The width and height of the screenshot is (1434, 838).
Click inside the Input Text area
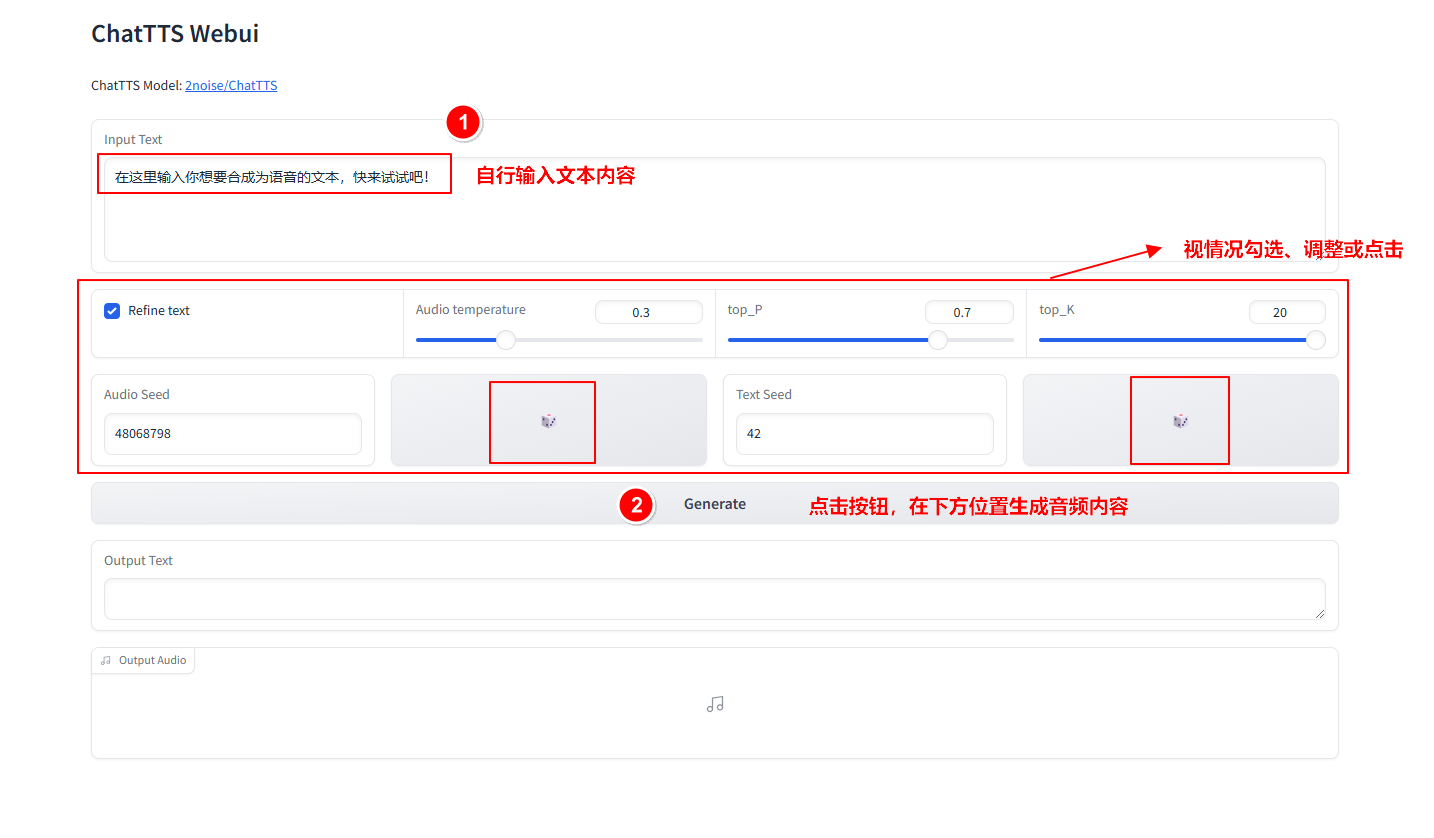[714, 220]
